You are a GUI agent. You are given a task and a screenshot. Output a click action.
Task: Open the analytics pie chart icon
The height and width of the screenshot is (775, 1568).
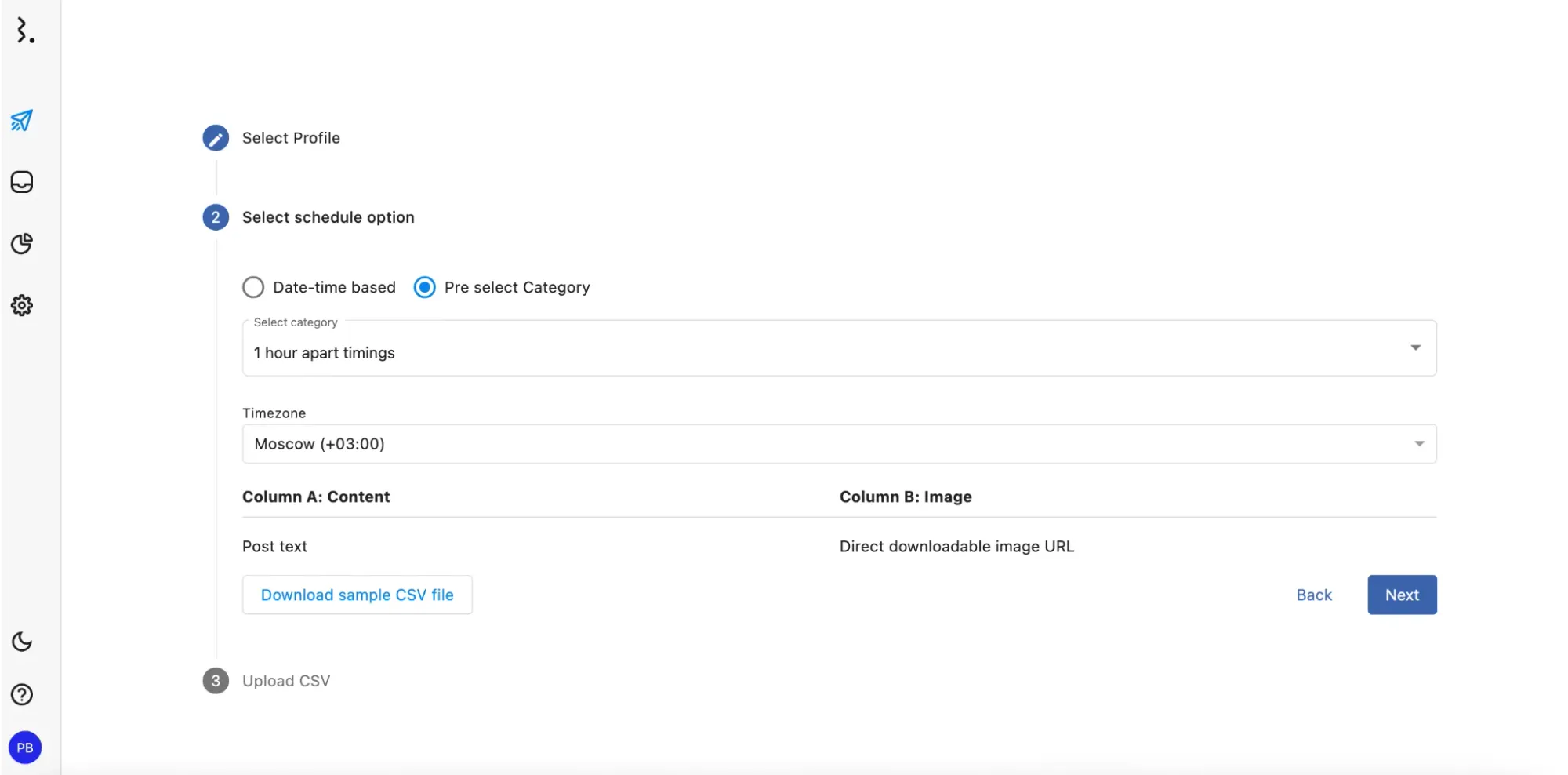click(22, 243)
